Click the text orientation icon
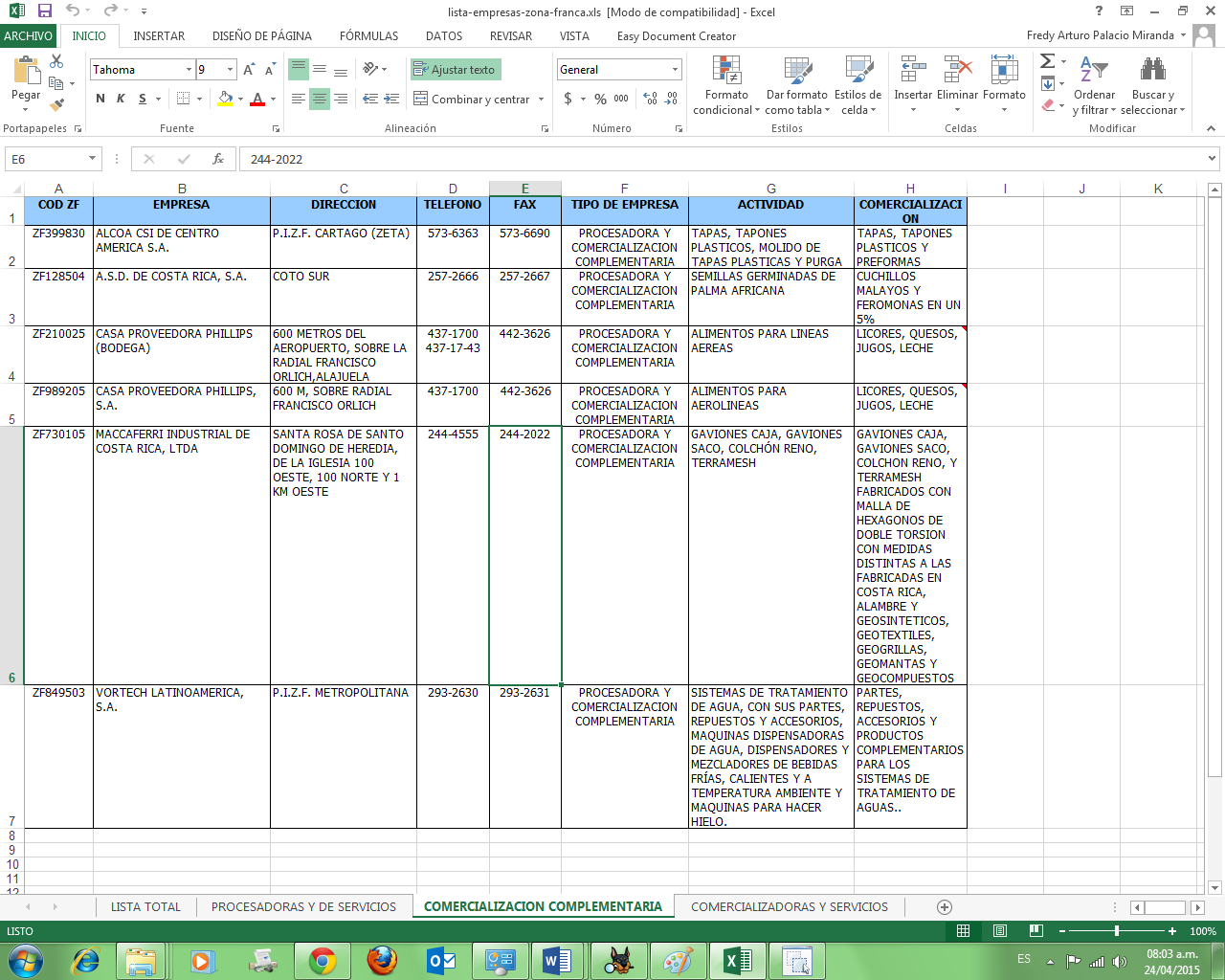This screenshot has height=980, width=1225. [x=370, y=70]
